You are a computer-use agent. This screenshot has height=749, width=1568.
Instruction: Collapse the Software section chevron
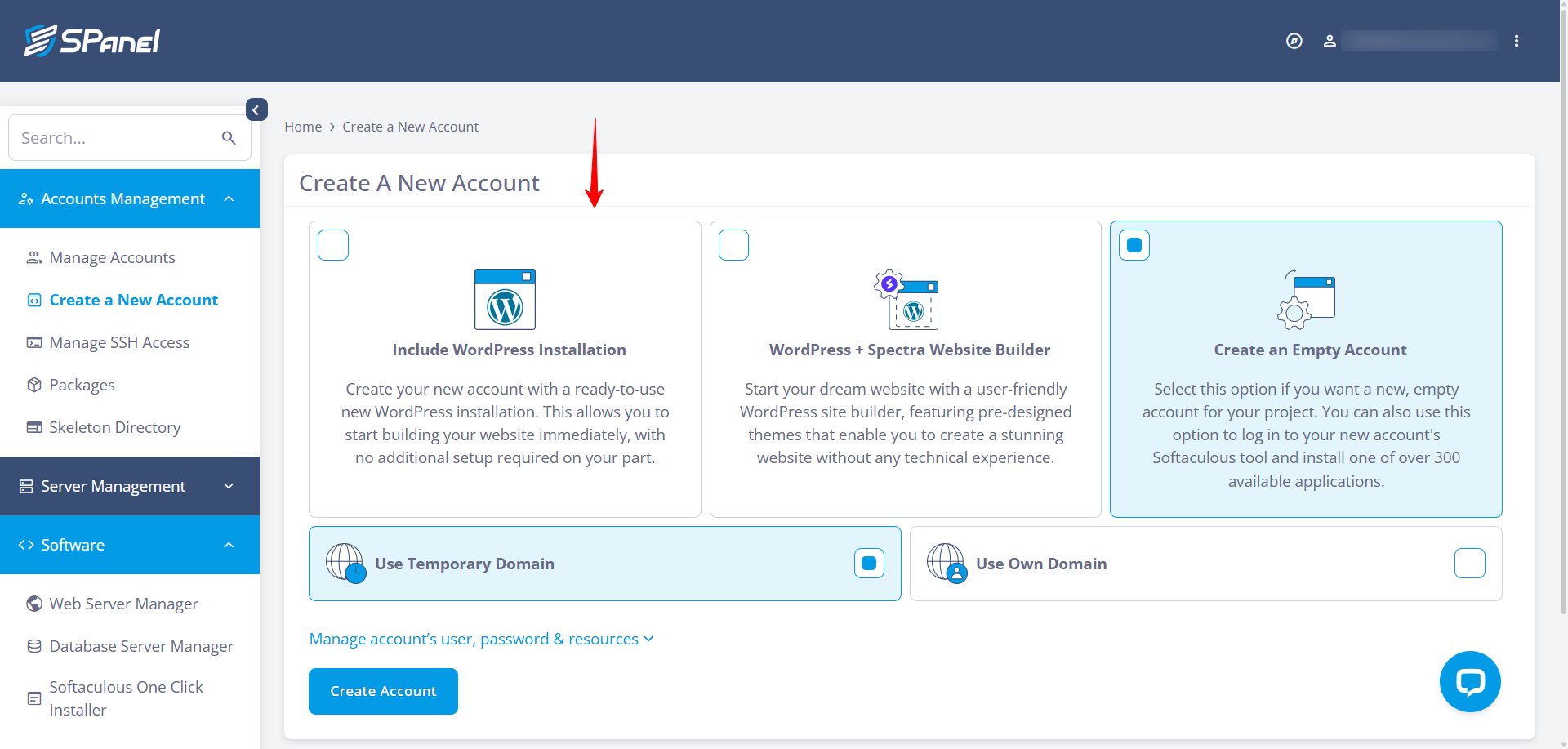(x=229, y=545)
